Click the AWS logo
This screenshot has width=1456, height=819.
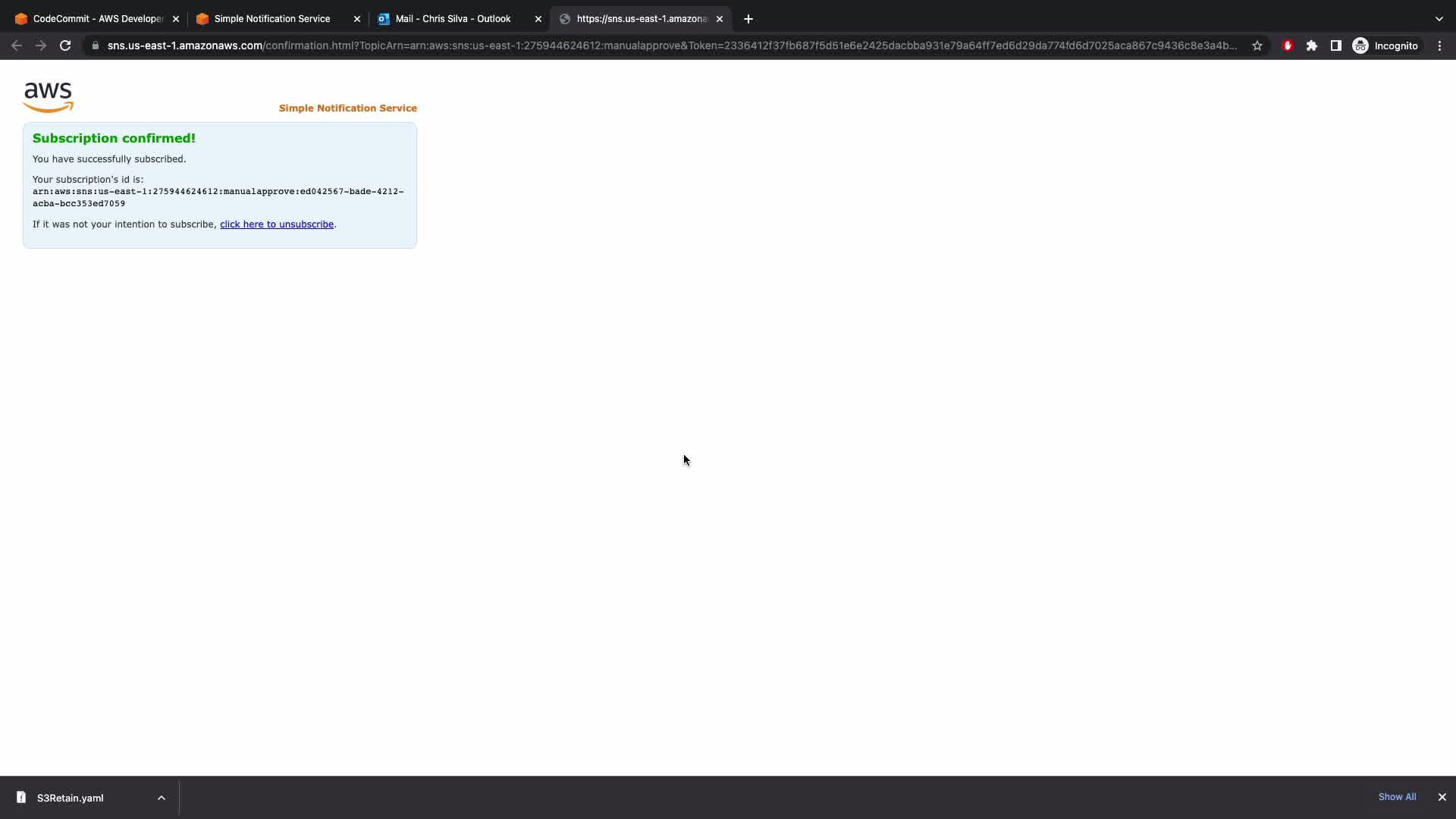[49, 97]
